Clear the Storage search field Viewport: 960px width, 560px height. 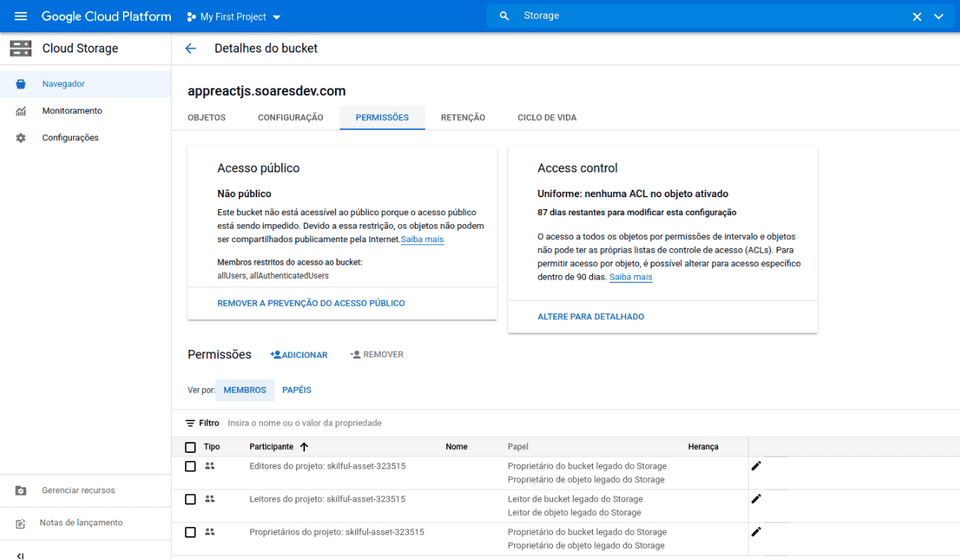click(x=916, y=17)
